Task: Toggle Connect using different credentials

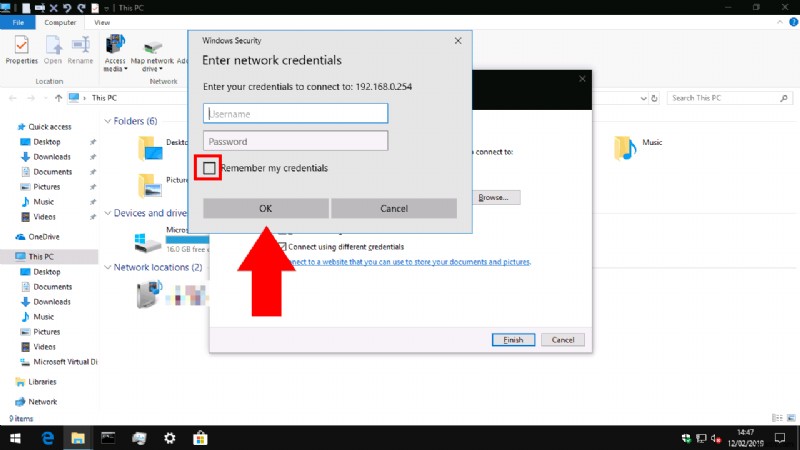Action: point(282,246)
